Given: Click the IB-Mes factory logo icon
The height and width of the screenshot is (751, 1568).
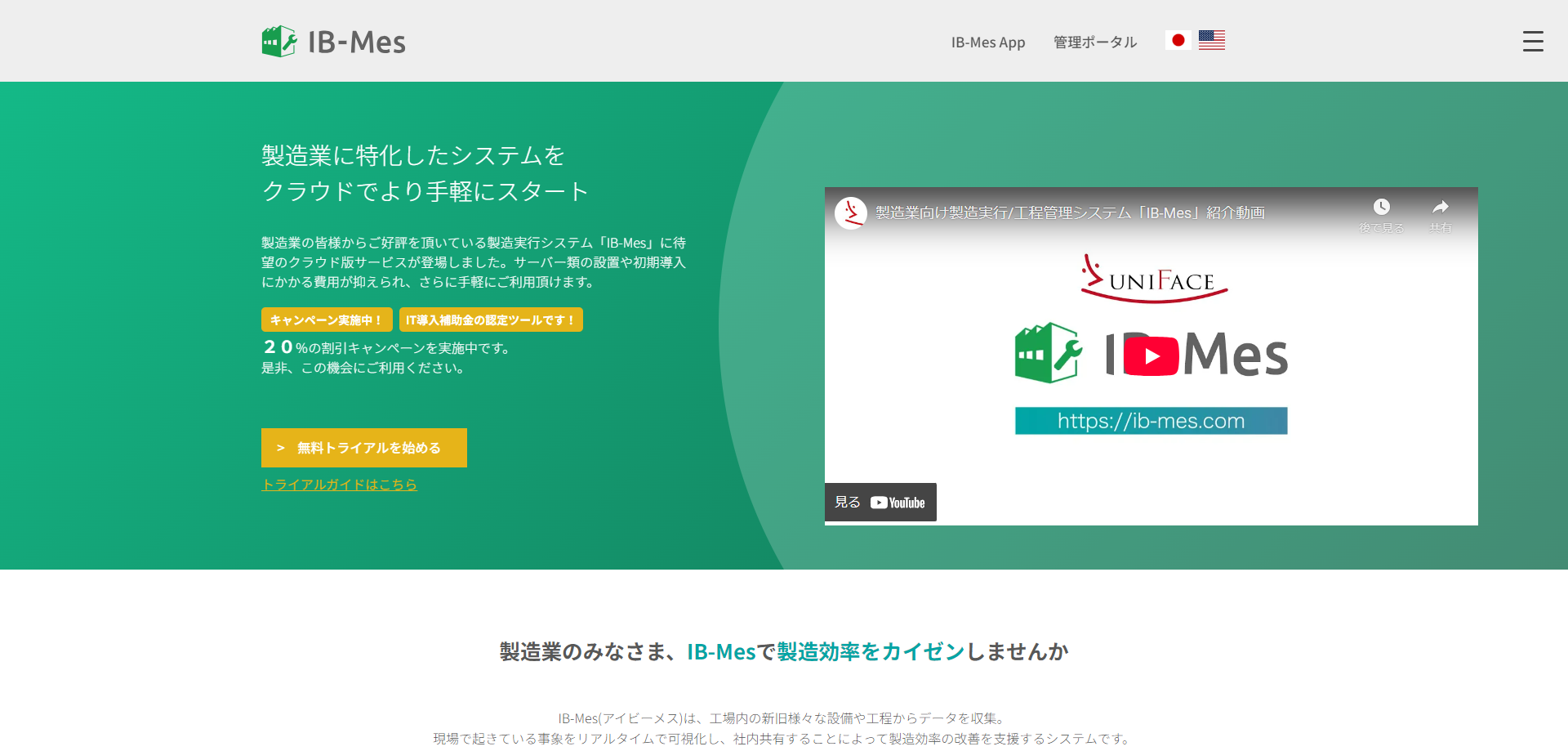Looking at the screenshot, I should tap(279, 41).
